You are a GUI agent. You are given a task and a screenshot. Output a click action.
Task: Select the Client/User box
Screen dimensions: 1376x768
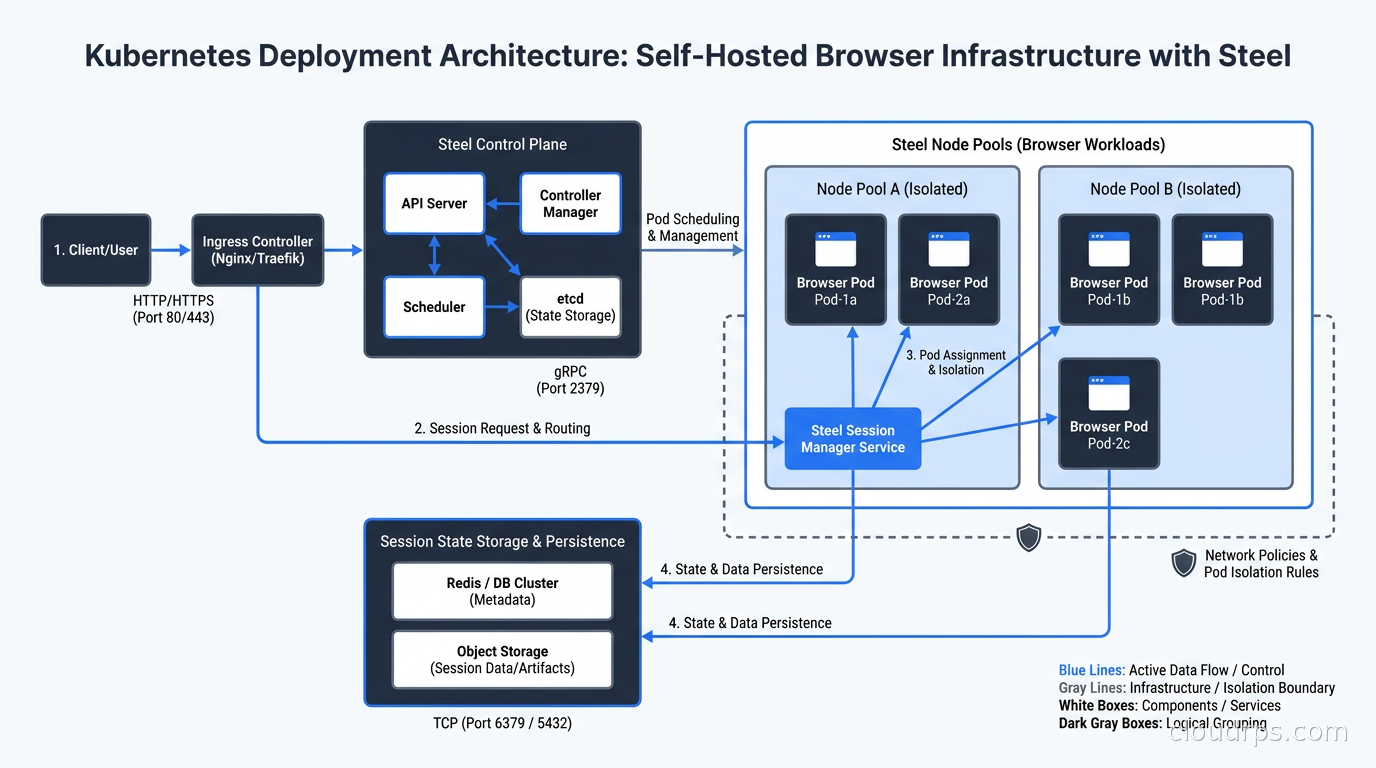click(x=96, y=250)
